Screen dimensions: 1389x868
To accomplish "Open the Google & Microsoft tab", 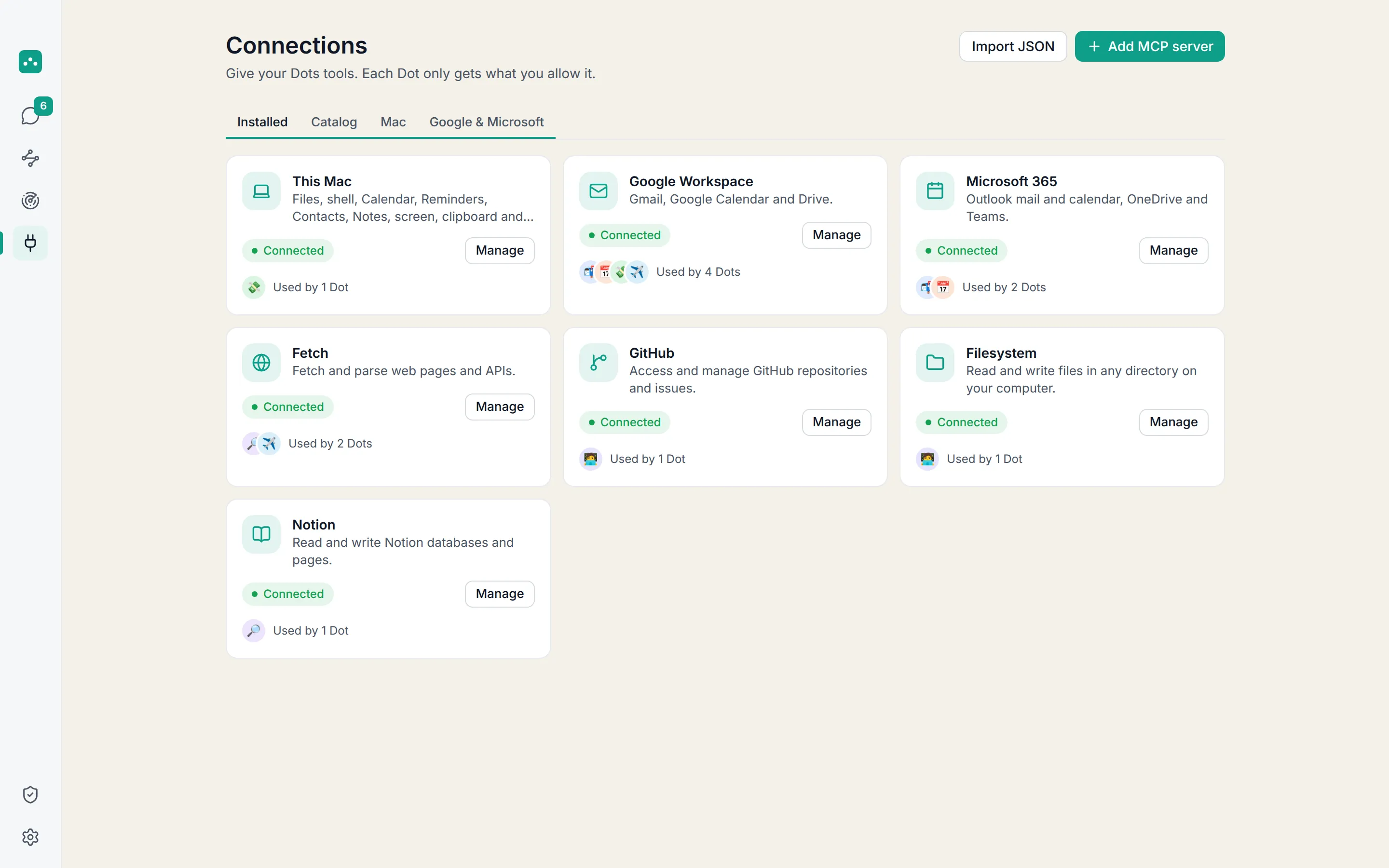I will (486, 122).
